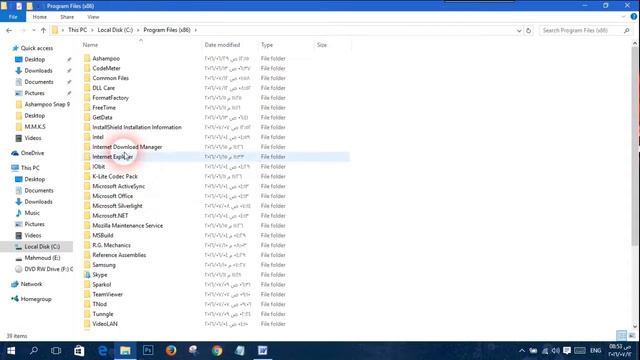Click This PC in the address path
Screen dimensions: 640x360
click(x=78, y=30)
